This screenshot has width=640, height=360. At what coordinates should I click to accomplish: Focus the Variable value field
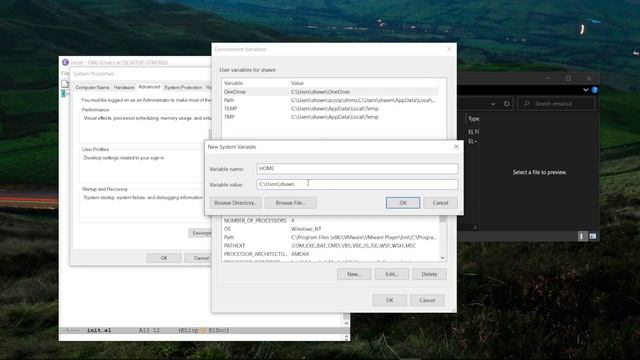[357, 184]
